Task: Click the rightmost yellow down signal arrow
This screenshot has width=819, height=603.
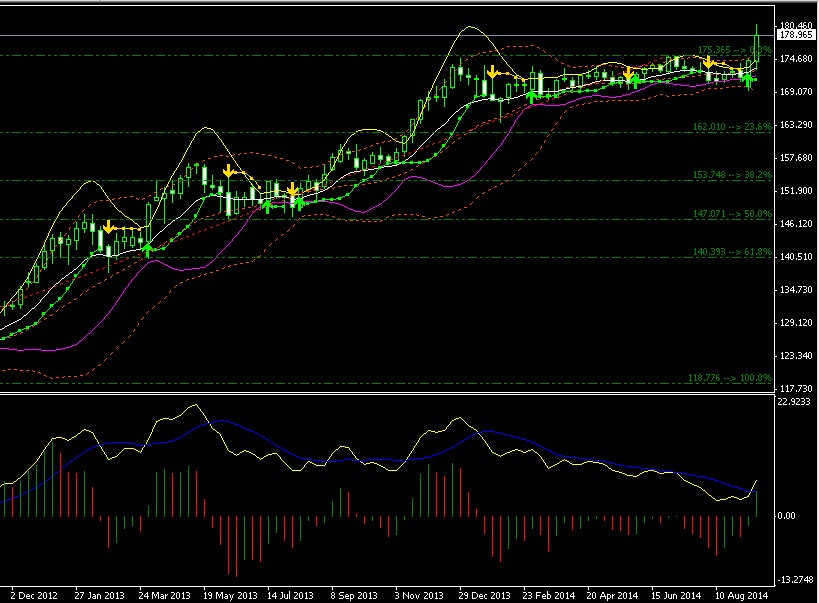Action: click(x=708, y=62)
